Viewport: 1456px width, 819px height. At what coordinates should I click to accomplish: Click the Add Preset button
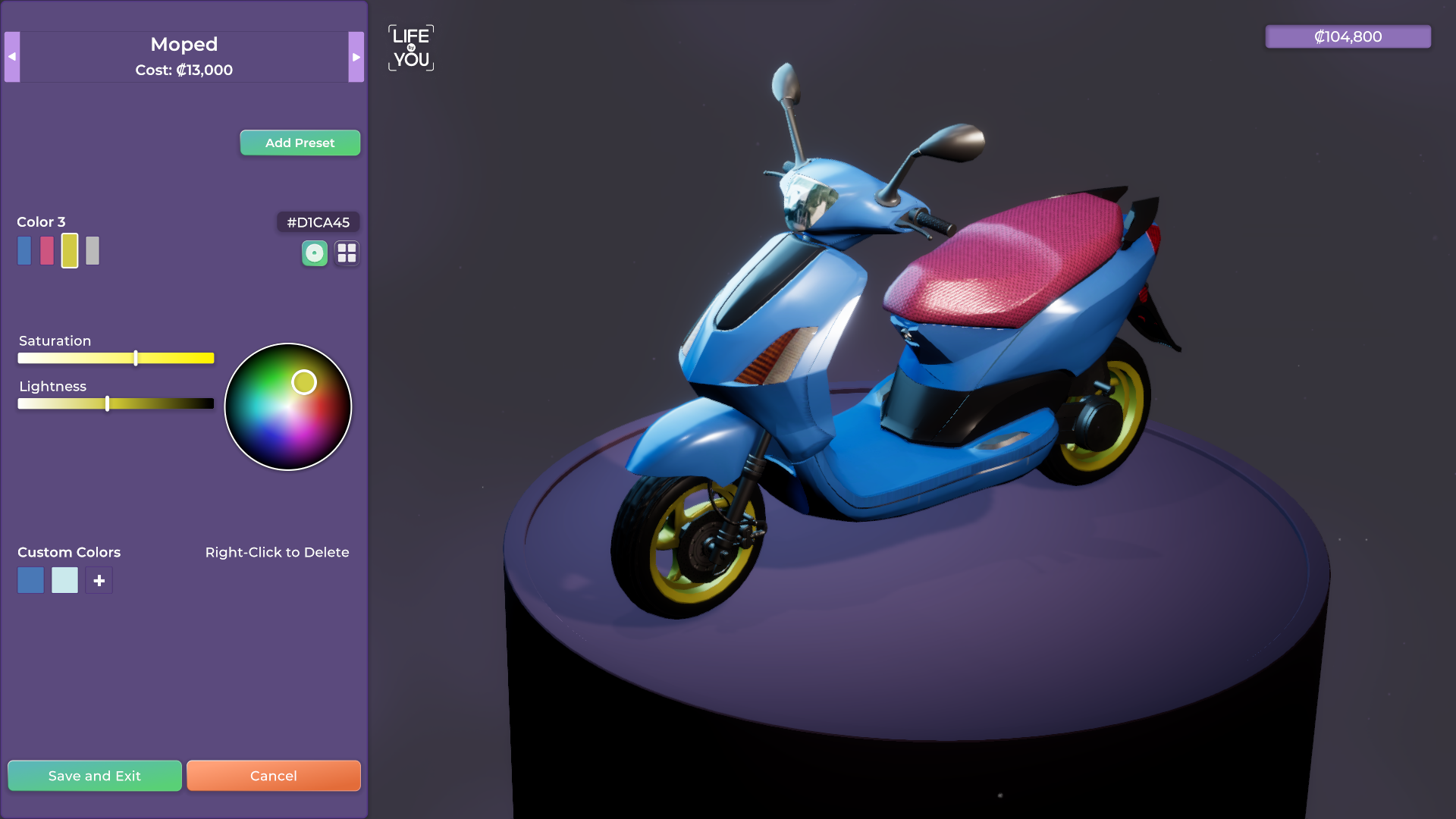point(300,143)
